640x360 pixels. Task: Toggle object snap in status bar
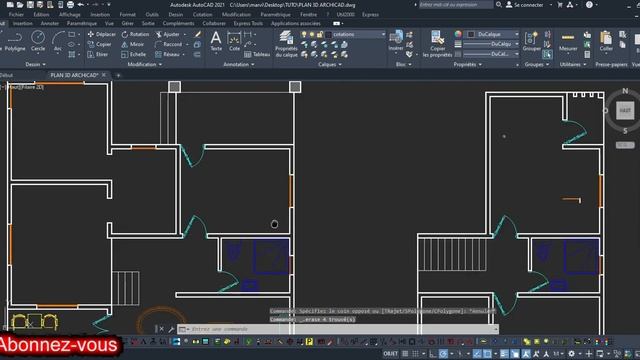pos(487,354)
